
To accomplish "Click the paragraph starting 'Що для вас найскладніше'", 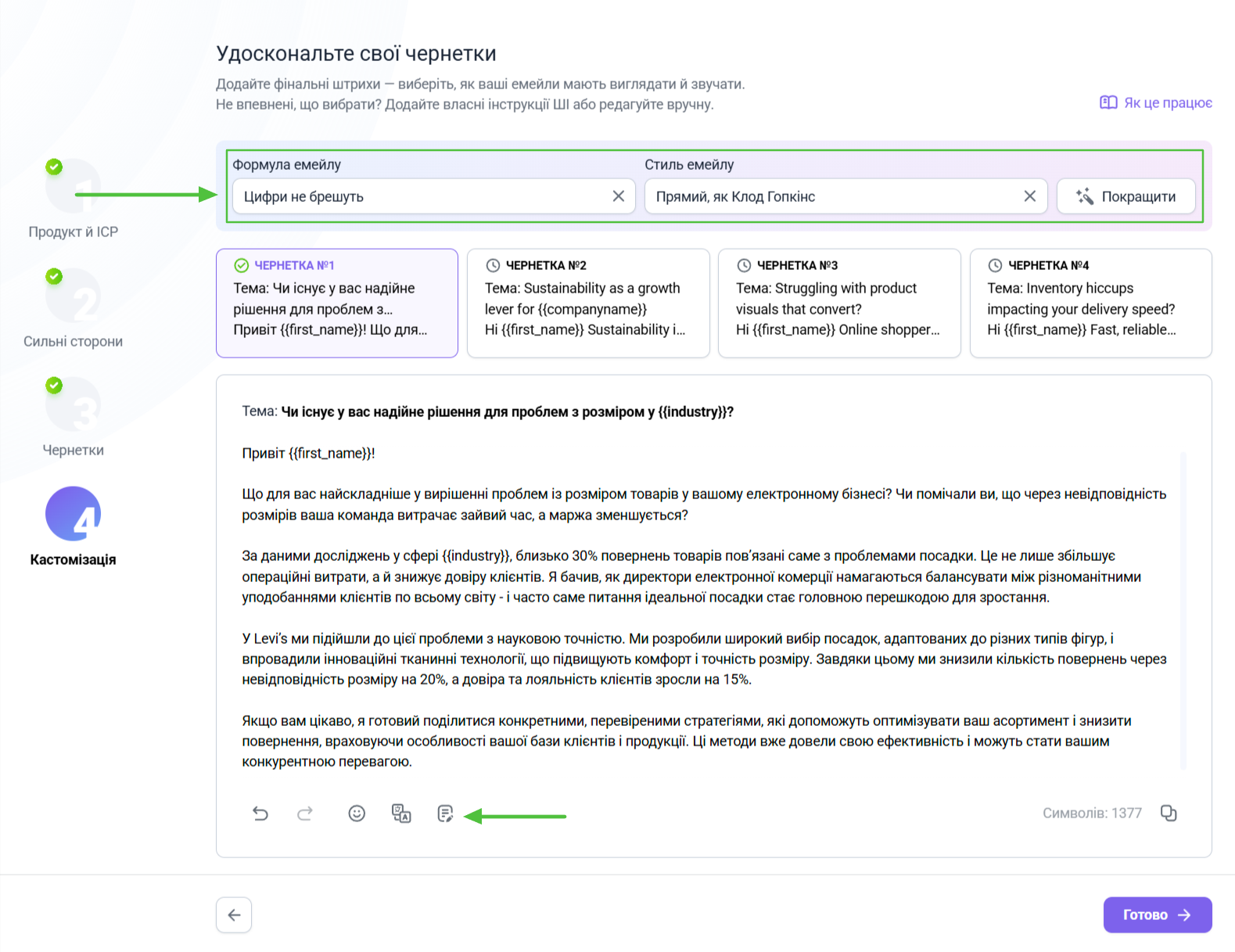I will point(704,505).
